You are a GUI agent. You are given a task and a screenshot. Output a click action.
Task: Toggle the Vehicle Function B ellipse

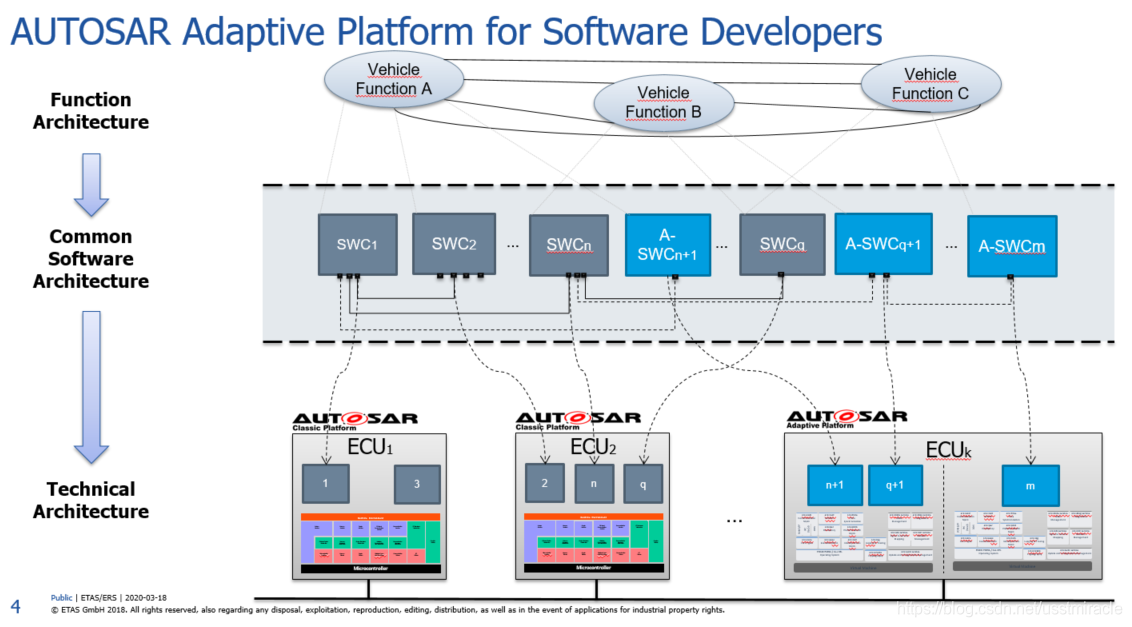664,102
